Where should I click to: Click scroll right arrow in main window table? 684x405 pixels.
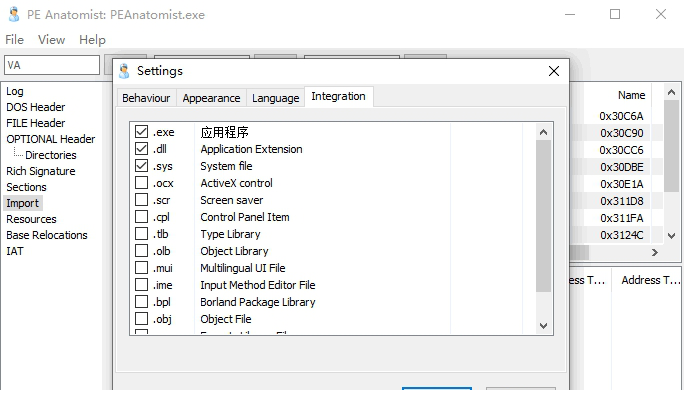coord(654,252)
